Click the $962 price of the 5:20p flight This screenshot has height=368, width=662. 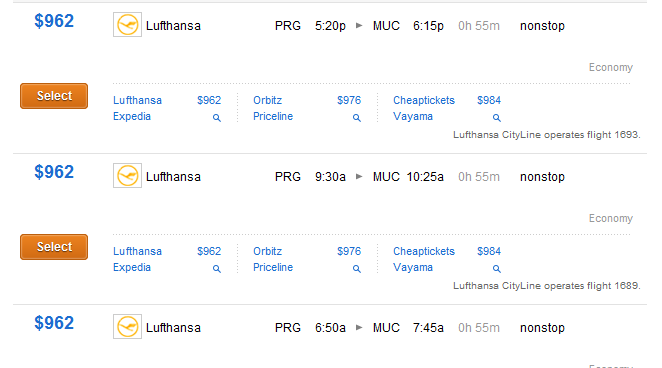(x=54, y=21)
